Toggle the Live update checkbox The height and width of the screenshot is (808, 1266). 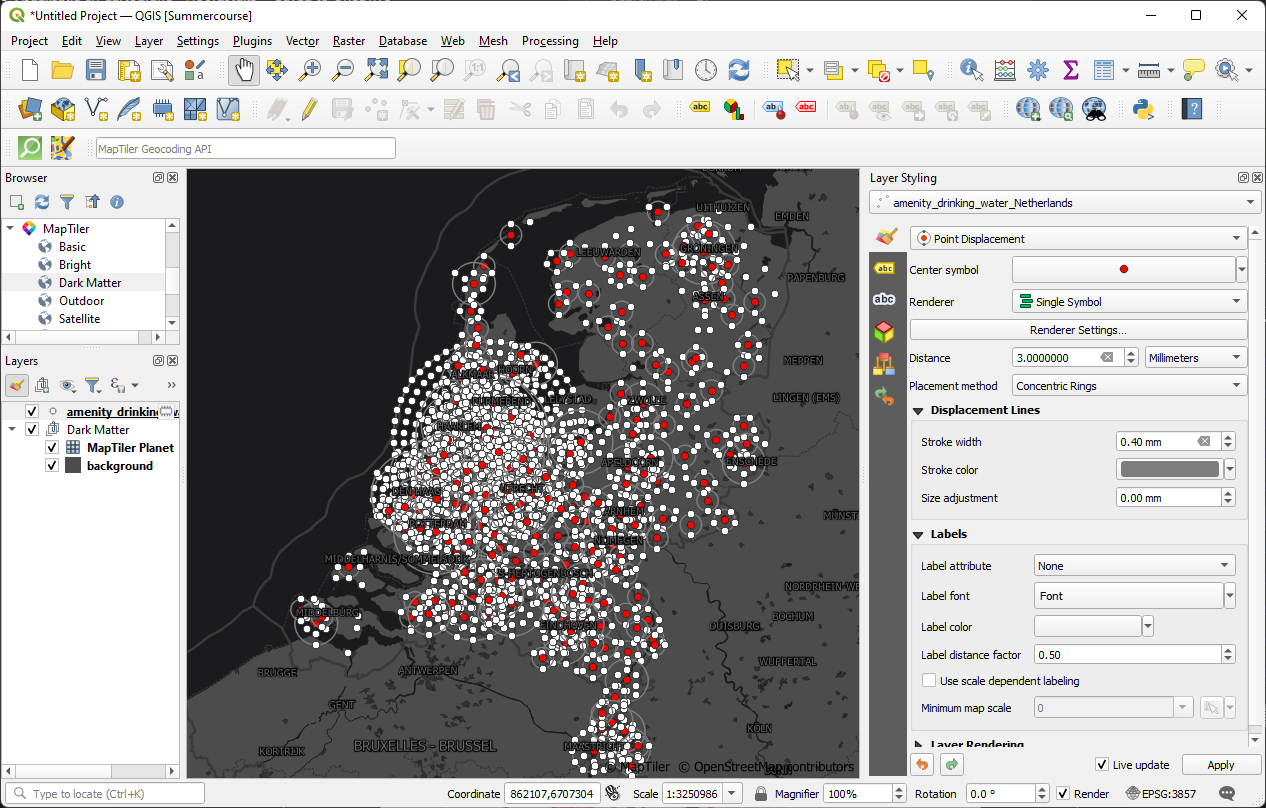1102,765
